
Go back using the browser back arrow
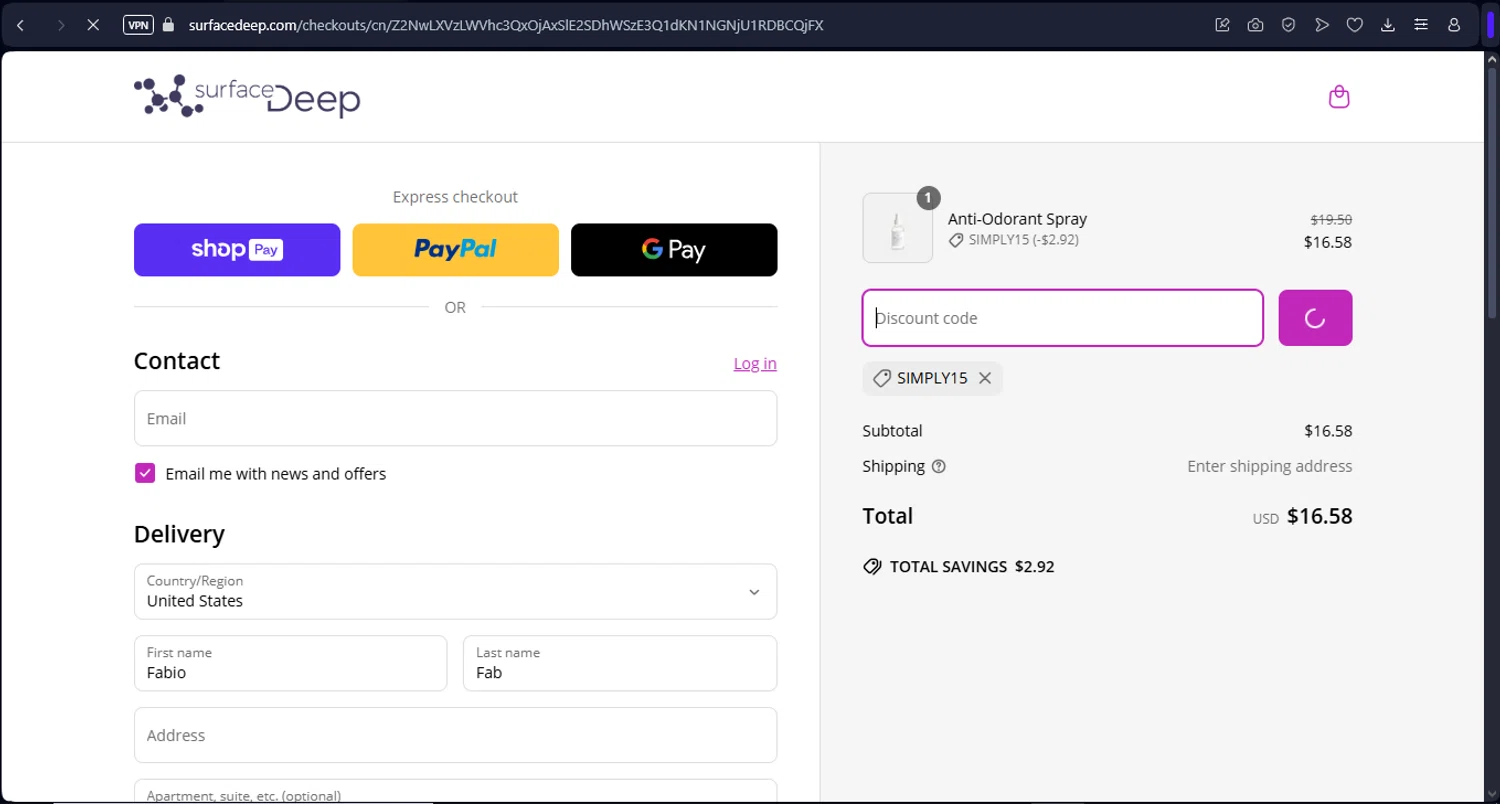click(x=21, y=25)
